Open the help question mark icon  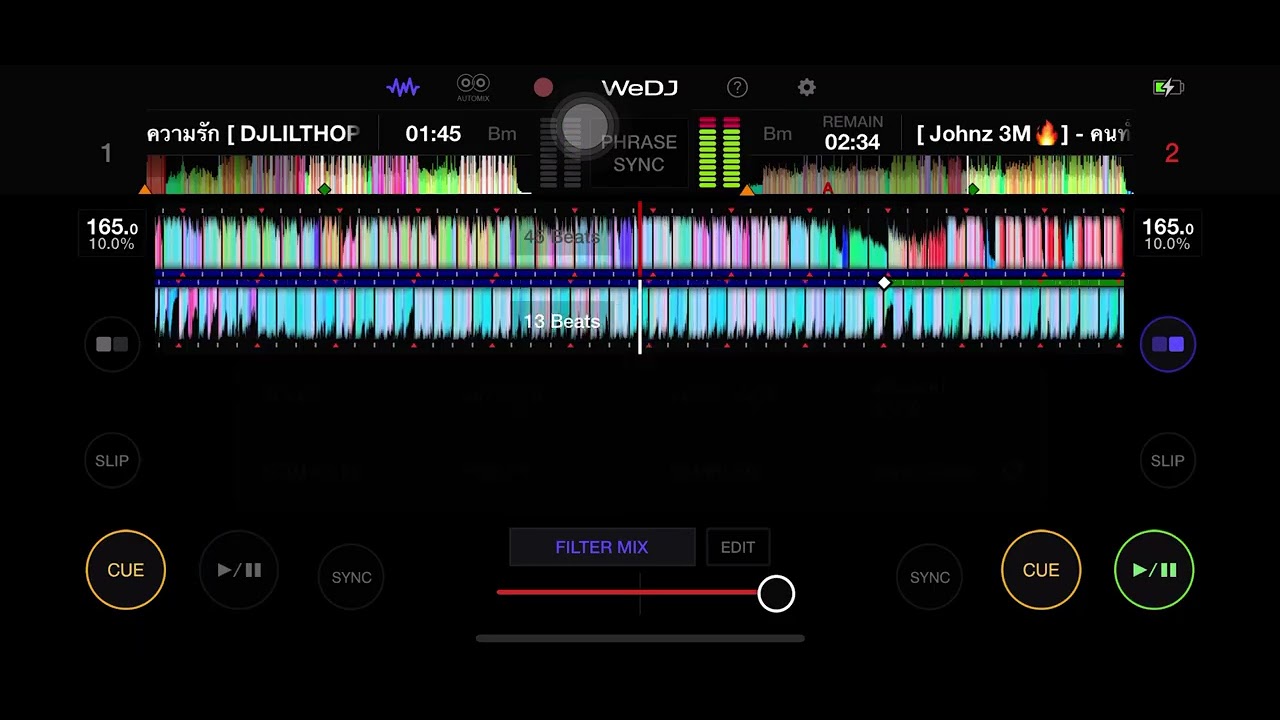(737, 88)
